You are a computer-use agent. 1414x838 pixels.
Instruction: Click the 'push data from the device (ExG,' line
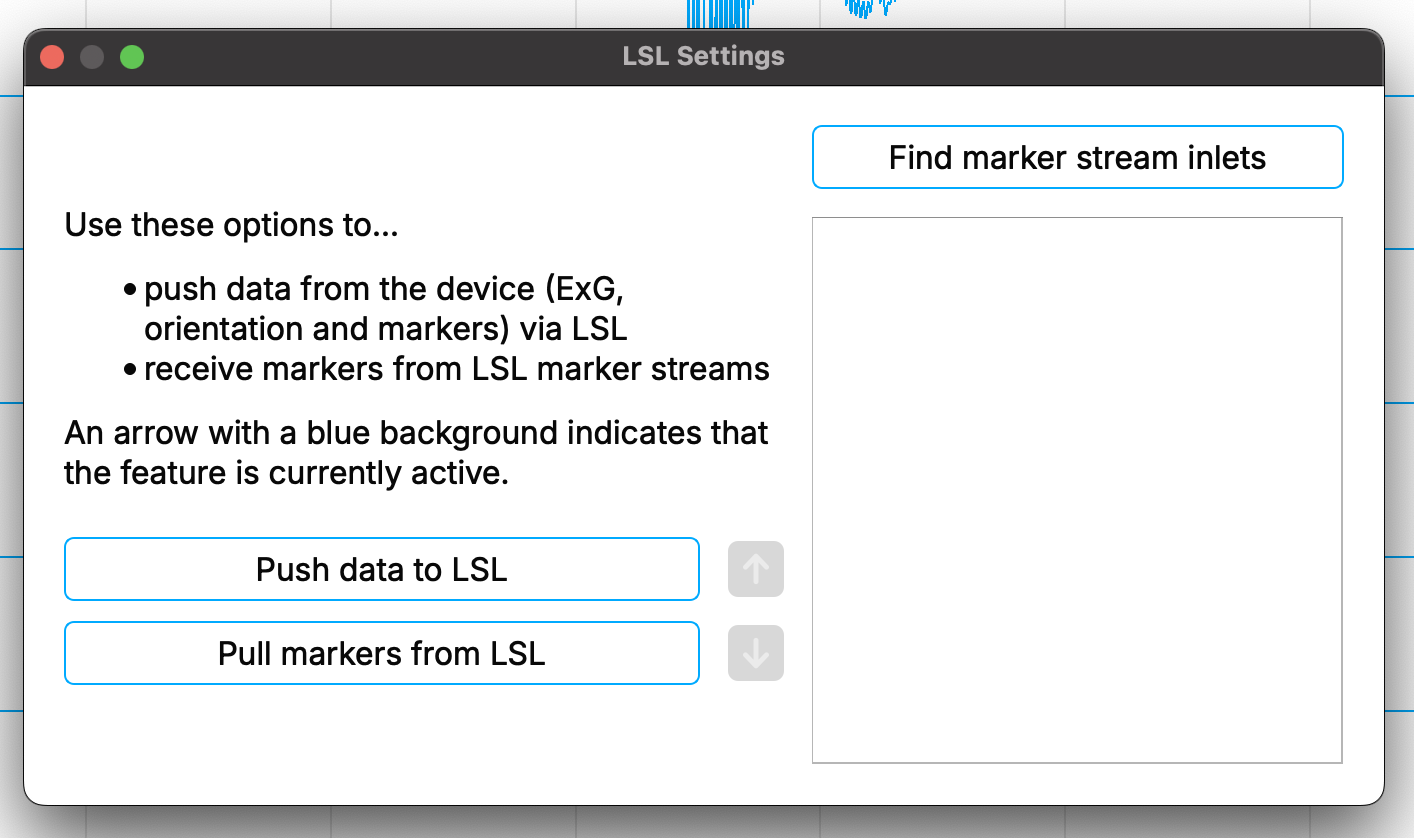point(385,289)
